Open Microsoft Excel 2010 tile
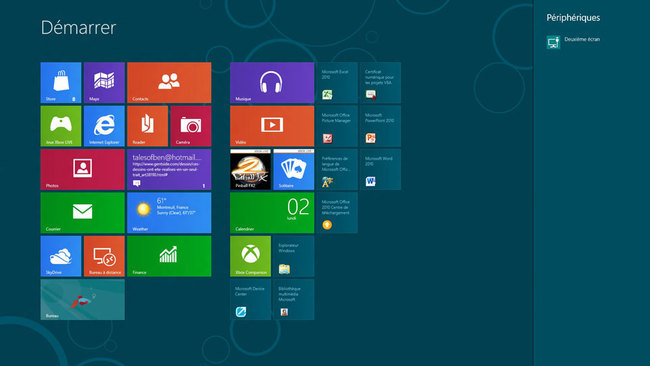The image size is (650, 366). [337, 82]
